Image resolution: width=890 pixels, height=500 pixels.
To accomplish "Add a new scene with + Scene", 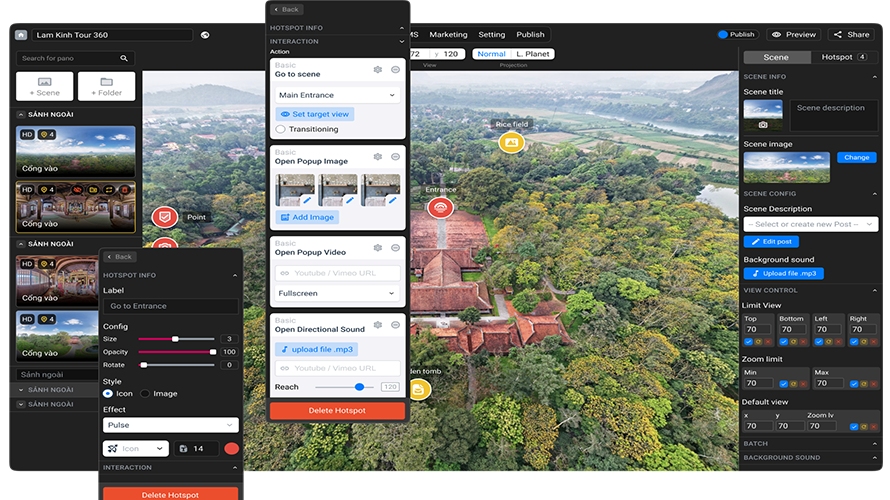I will (45, 86).
